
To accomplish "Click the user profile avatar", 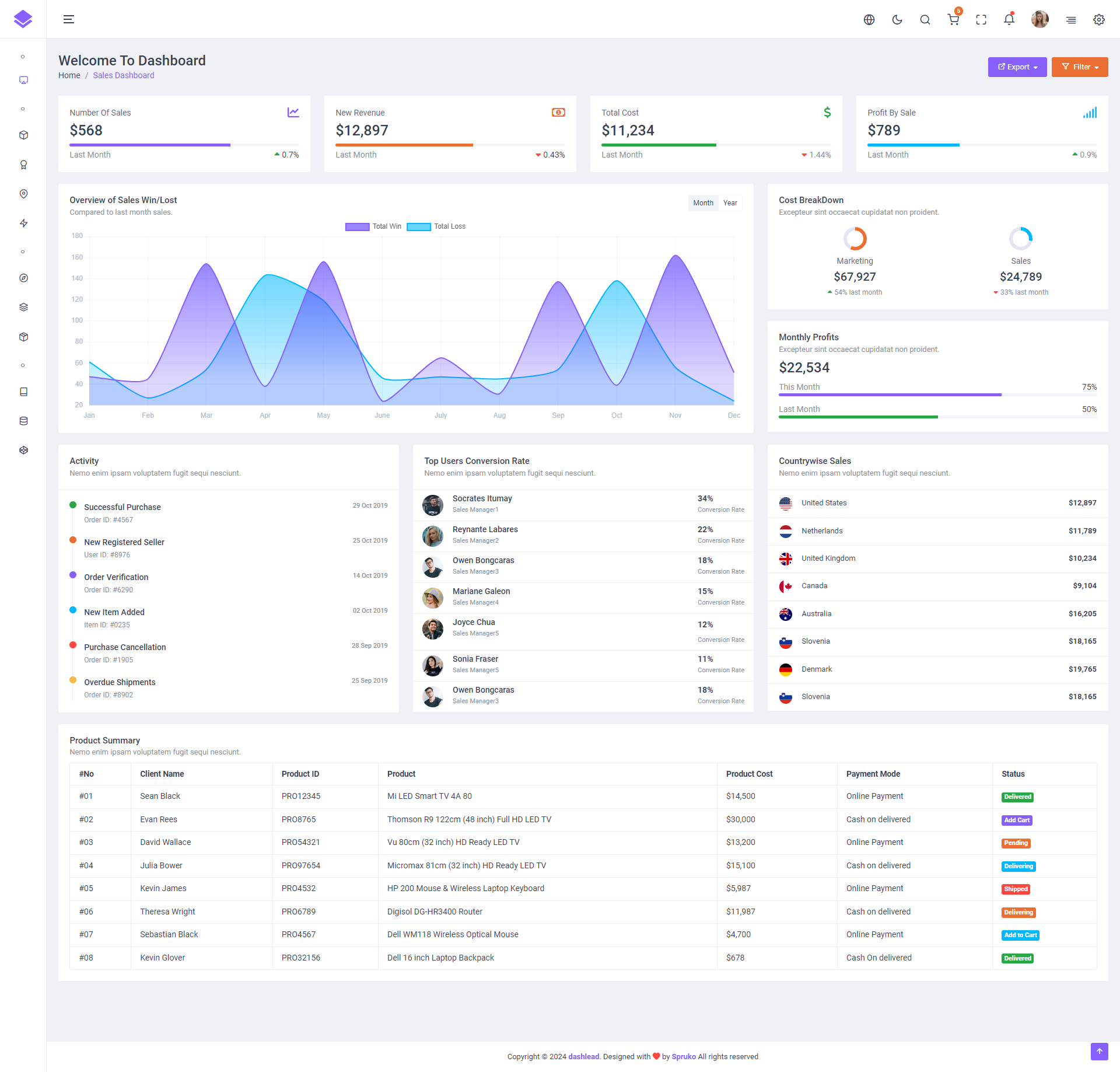I will (x=1039, y=20).
